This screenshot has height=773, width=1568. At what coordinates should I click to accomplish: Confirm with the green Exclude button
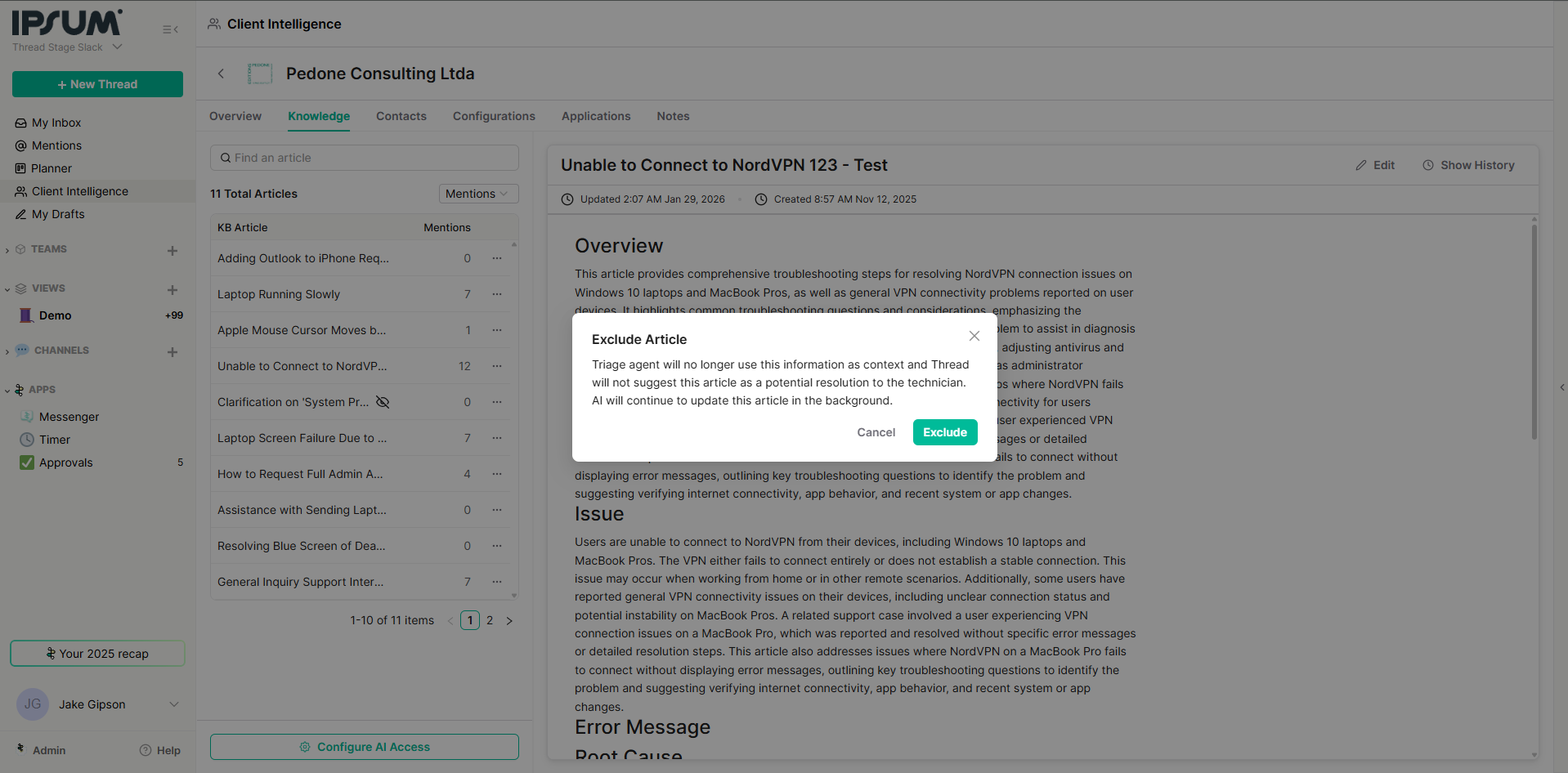coord(944,432)
